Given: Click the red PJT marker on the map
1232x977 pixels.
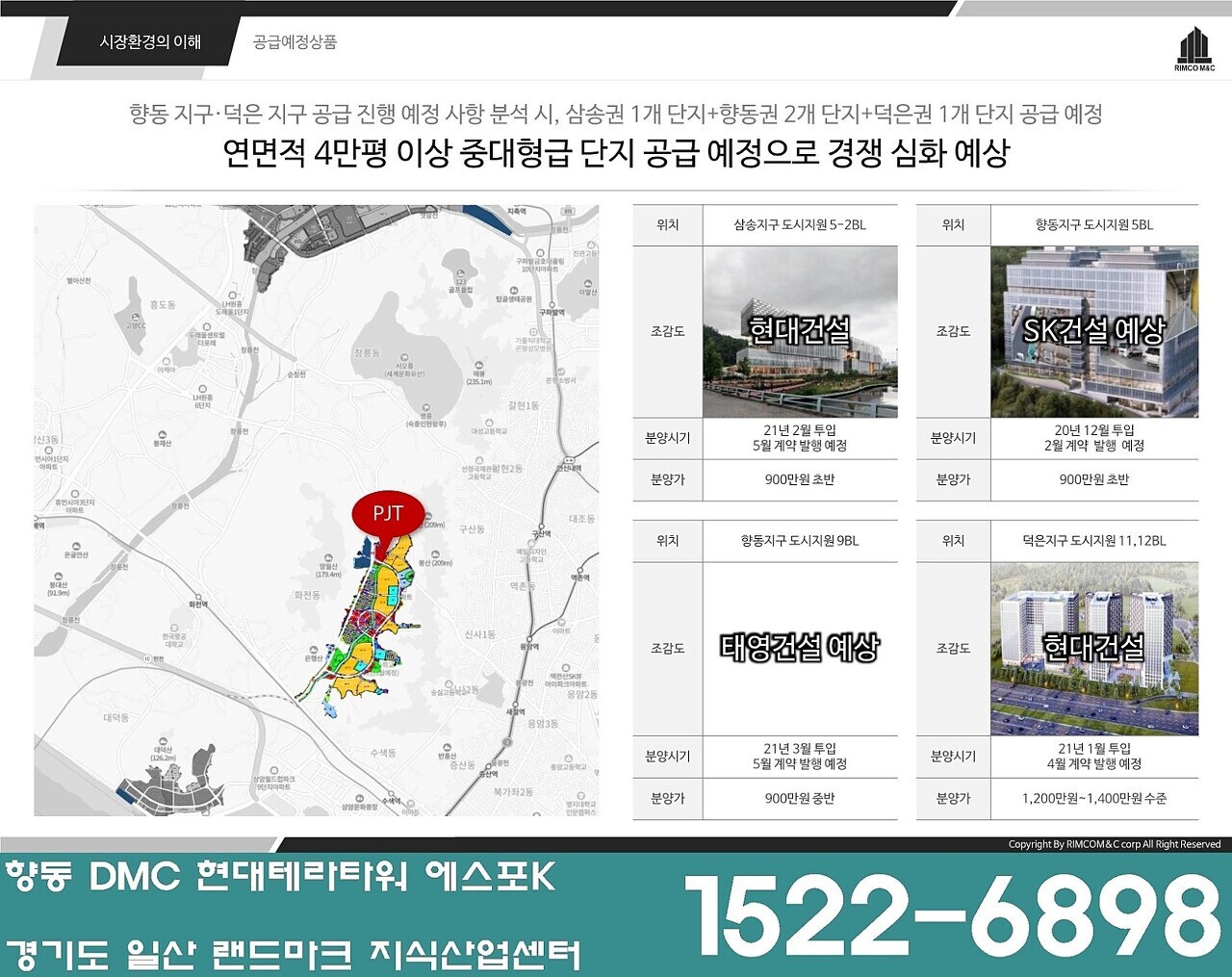Looking at the screenshot, I should pos(388,514).
